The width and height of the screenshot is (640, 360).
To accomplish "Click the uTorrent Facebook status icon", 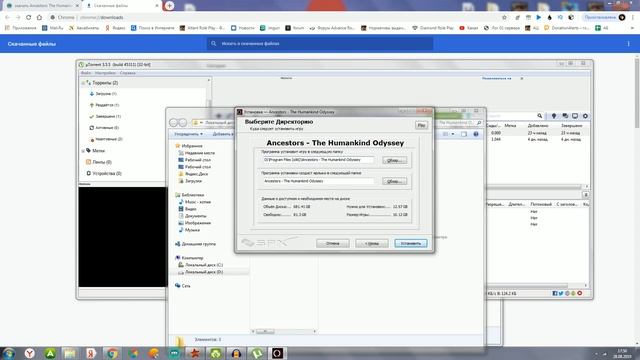I will [x=555, y=293].
